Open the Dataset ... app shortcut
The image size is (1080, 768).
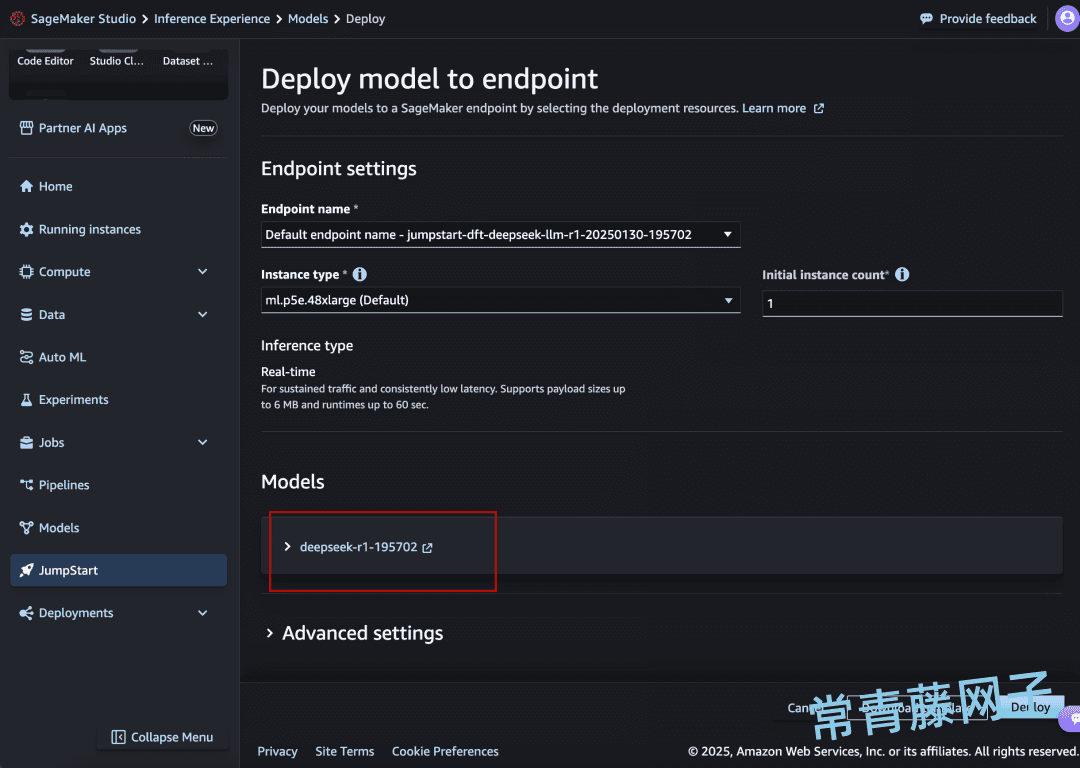(188, 61)
